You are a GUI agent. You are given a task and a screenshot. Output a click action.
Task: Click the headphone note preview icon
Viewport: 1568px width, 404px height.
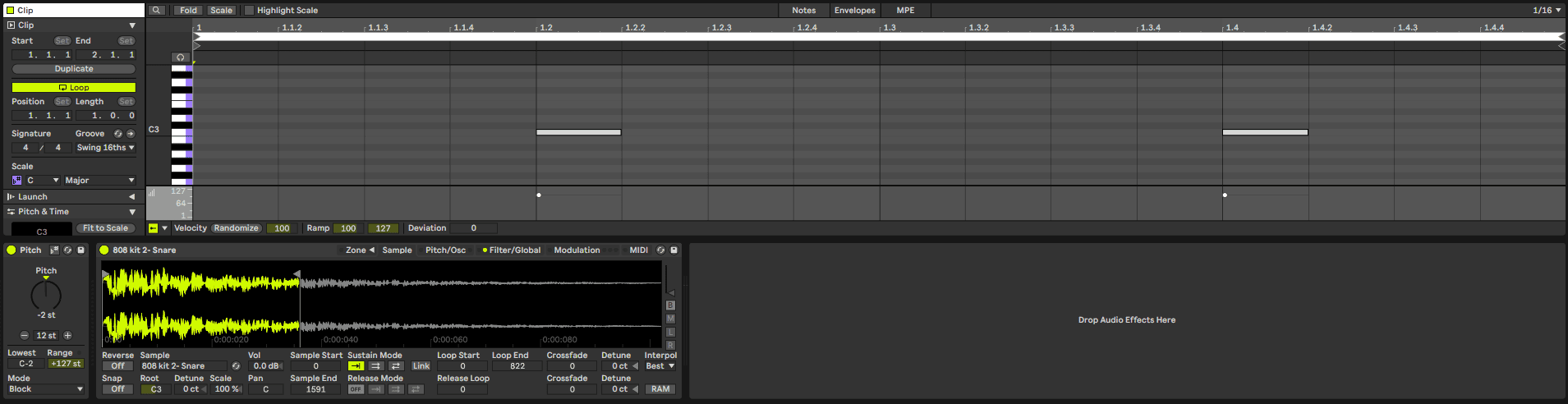(181, 57)
